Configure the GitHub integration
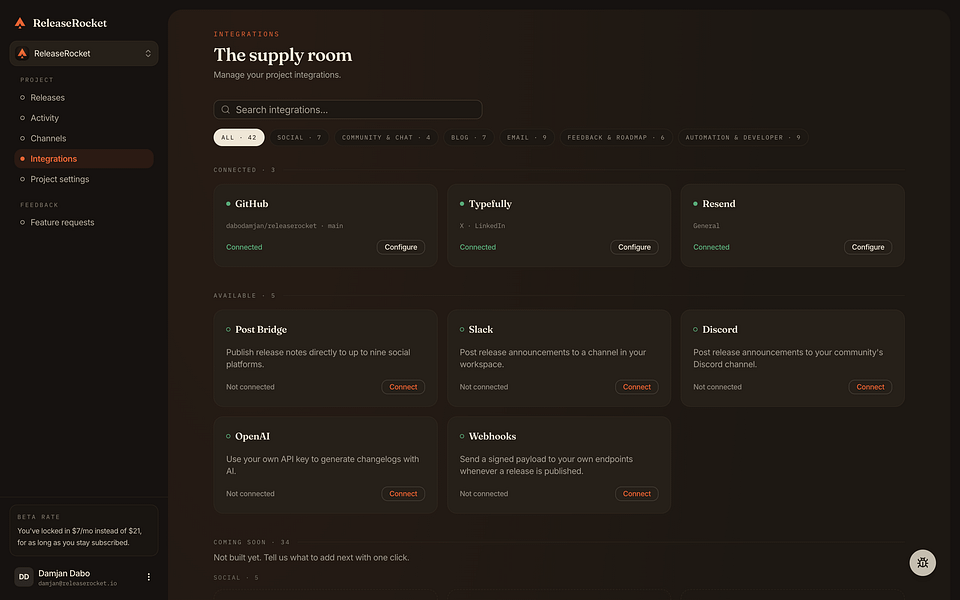The height and width of the screenshot is (600, 960). (400, 247)
